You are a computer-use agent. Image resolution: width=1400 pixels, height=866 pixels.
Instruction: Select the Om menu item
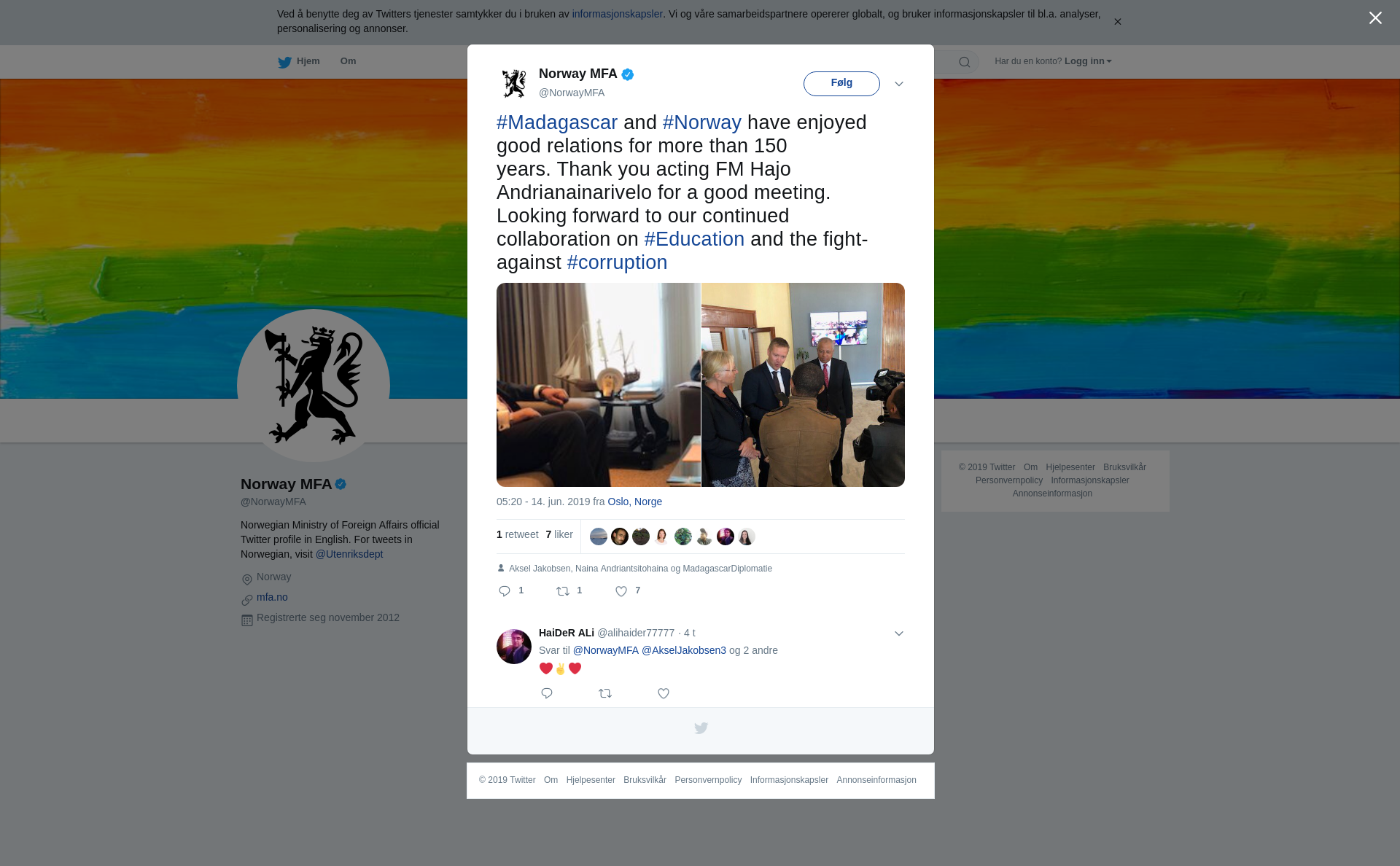click(348, 61)
